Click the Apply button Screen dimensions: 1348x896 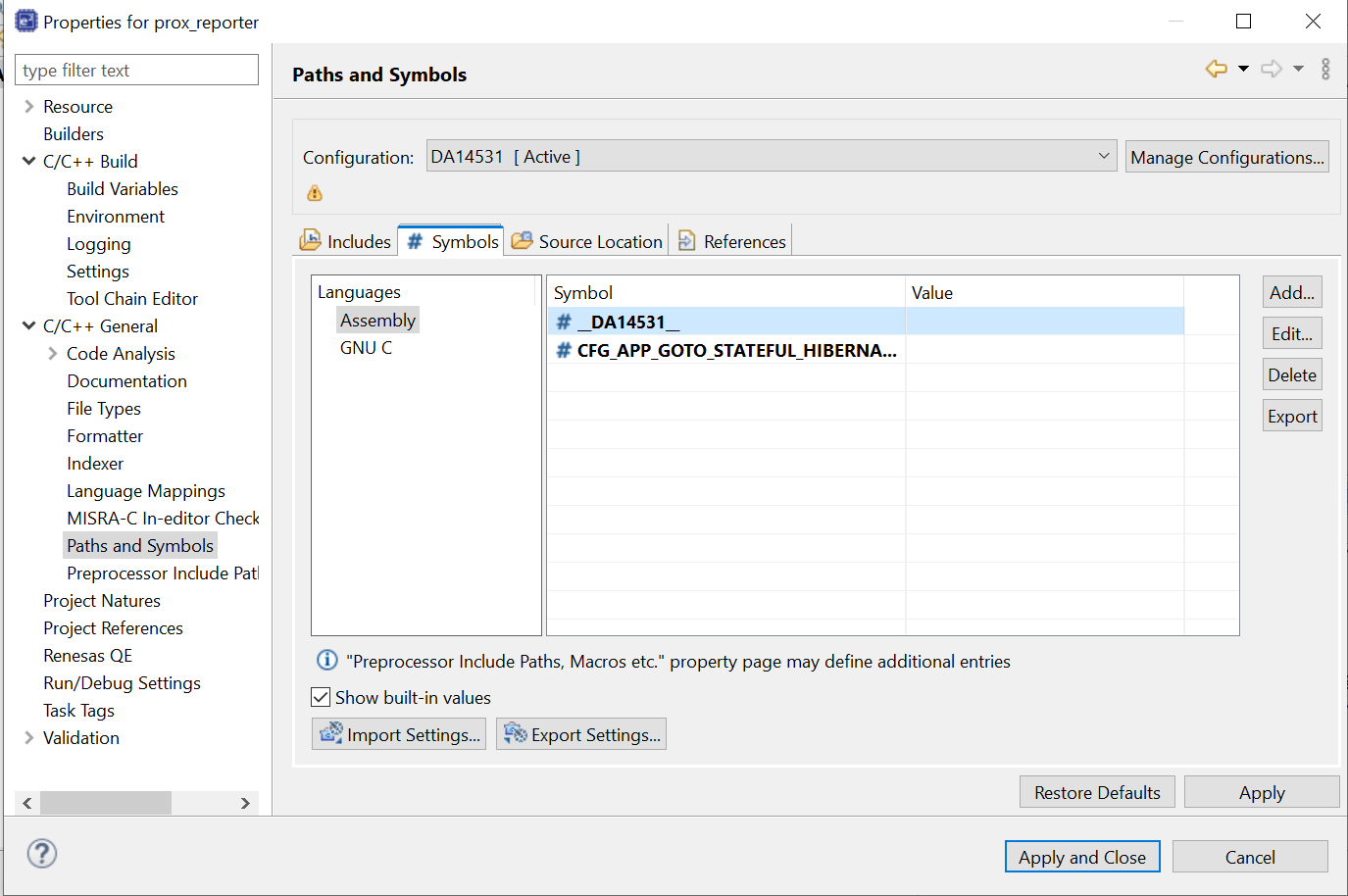click(1262, 792)
